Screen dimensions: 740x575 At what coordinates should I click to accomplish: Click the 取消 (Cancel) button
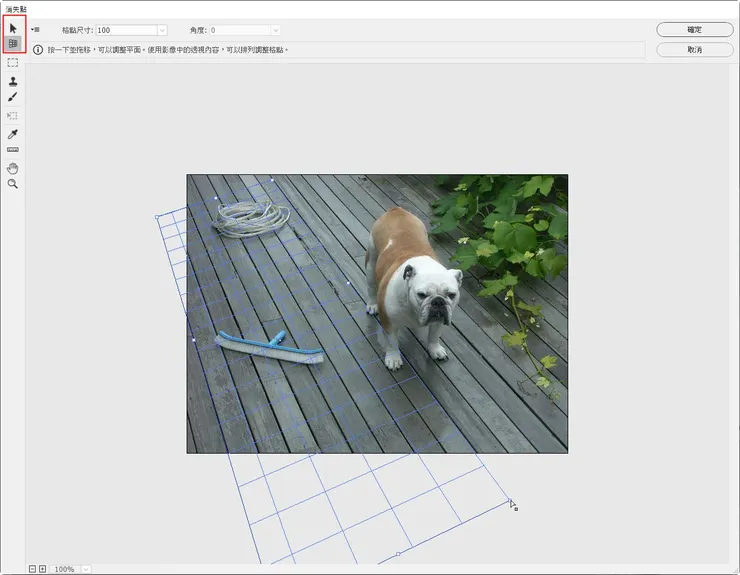coord(694,49)
